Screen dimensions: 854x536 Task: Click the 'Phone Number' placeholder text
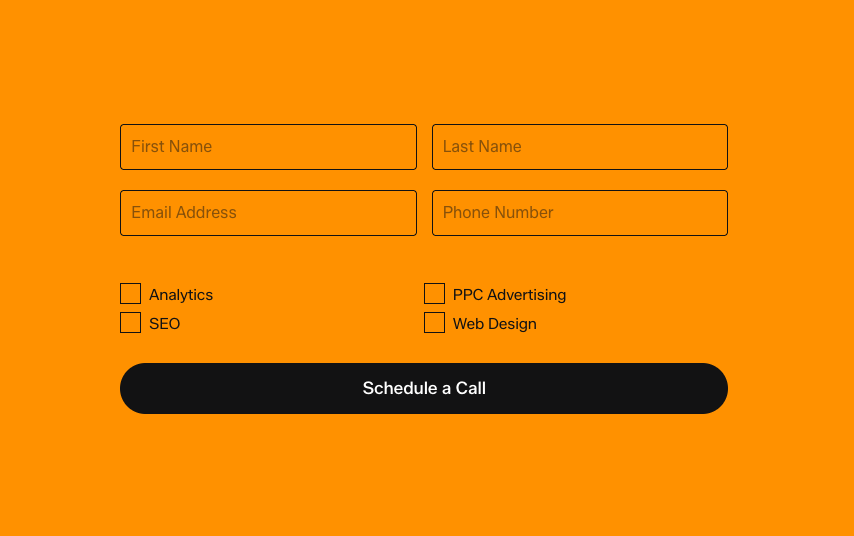point(498,213)
